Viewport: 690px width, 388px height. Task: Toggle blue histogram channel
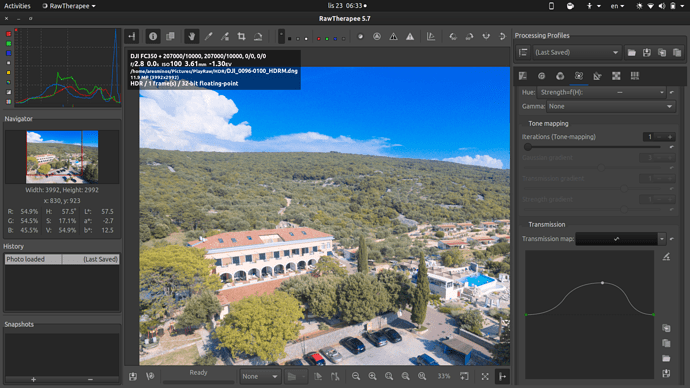coord(8,53)
